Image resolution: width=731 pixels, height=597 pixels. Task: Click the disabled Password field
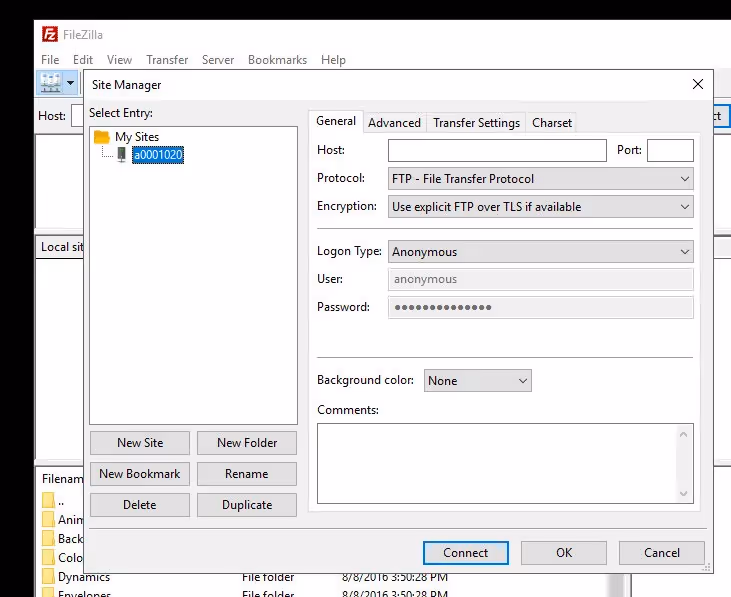540,307
